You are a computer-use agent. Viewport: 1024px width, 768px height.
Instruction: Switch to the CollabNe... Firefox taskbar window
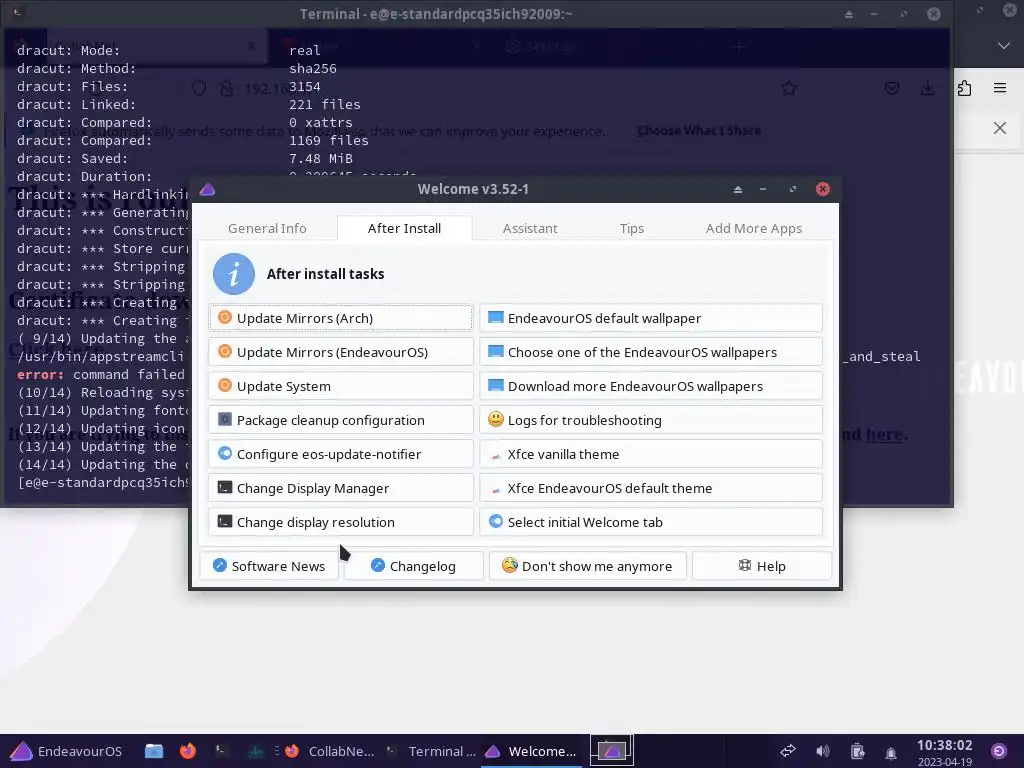(330, 751)
